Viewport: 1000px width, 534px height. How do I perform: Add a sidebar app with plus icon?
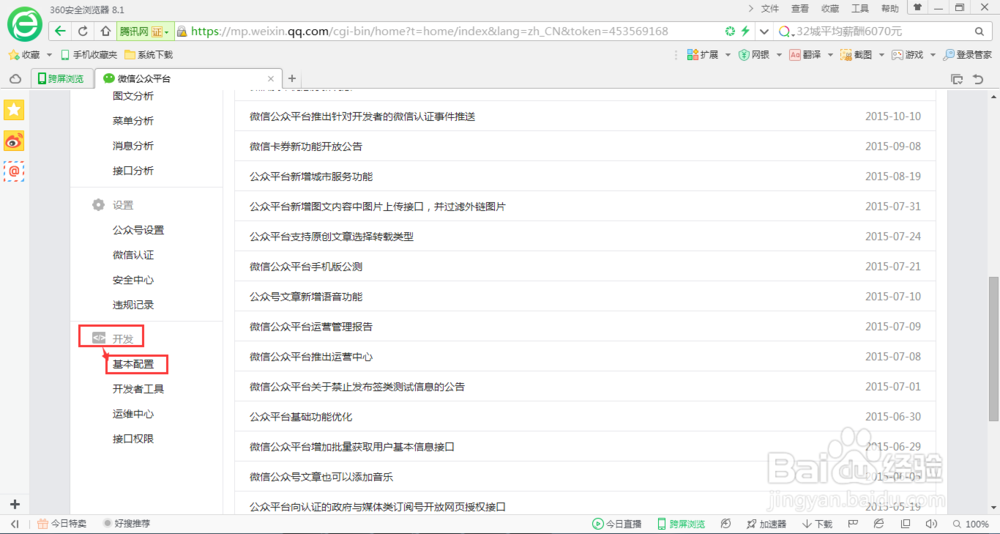15,504
